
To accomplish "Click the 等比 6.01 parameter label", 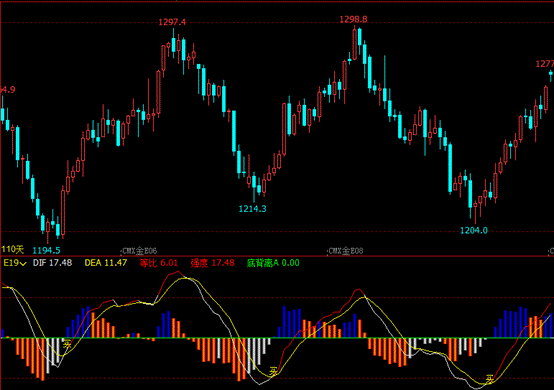I will tap(159, 263).
